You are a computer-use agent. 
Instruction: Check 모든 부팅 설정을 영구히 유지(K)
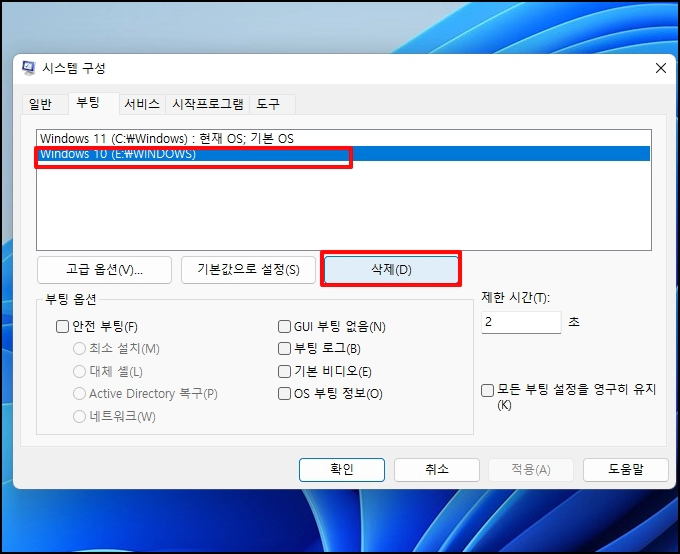point(487,390)
